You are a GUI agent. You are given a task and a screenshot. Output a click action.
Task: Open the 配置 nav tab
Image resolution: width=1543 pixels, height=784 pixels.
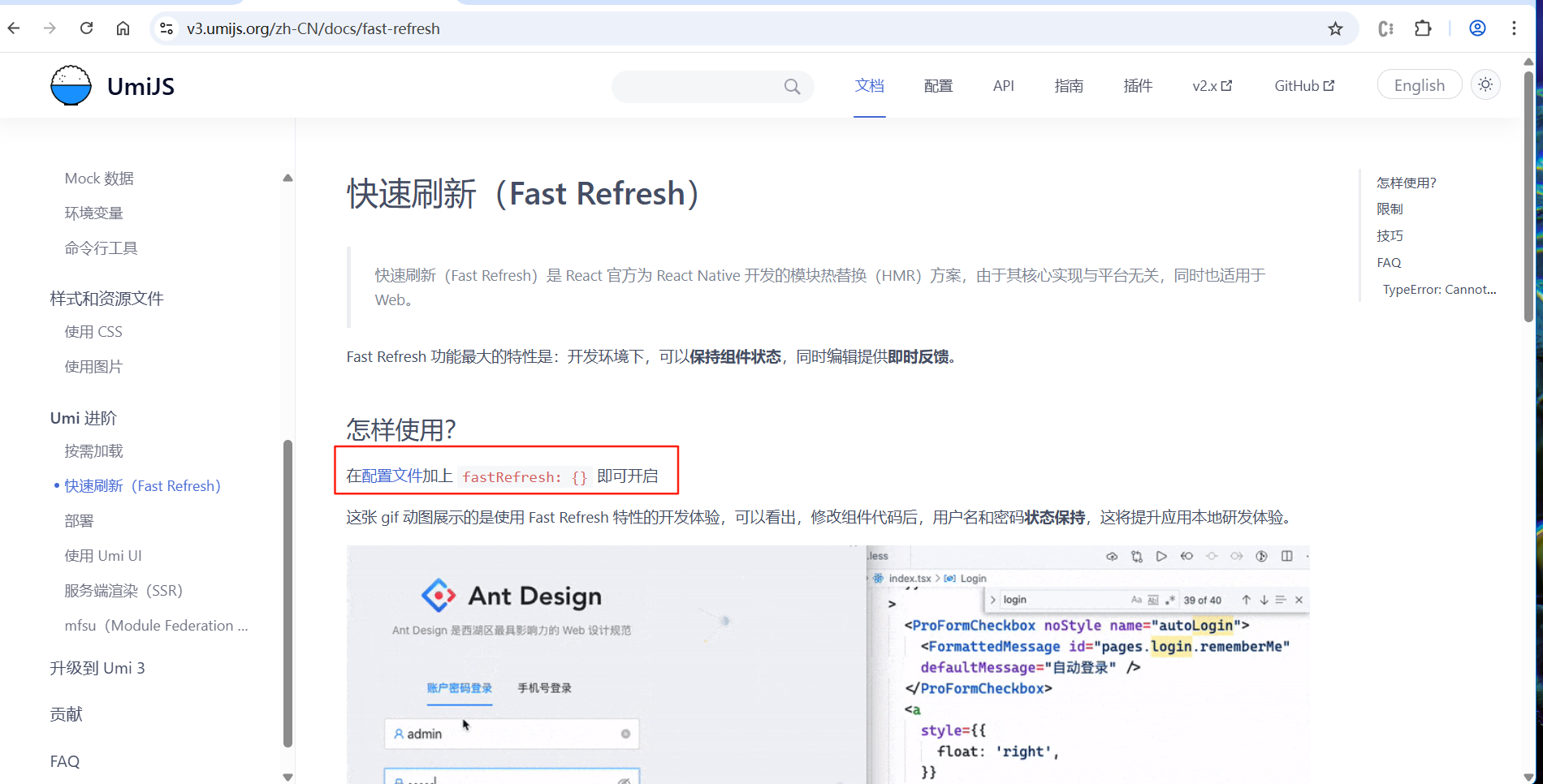coord(938,86)
